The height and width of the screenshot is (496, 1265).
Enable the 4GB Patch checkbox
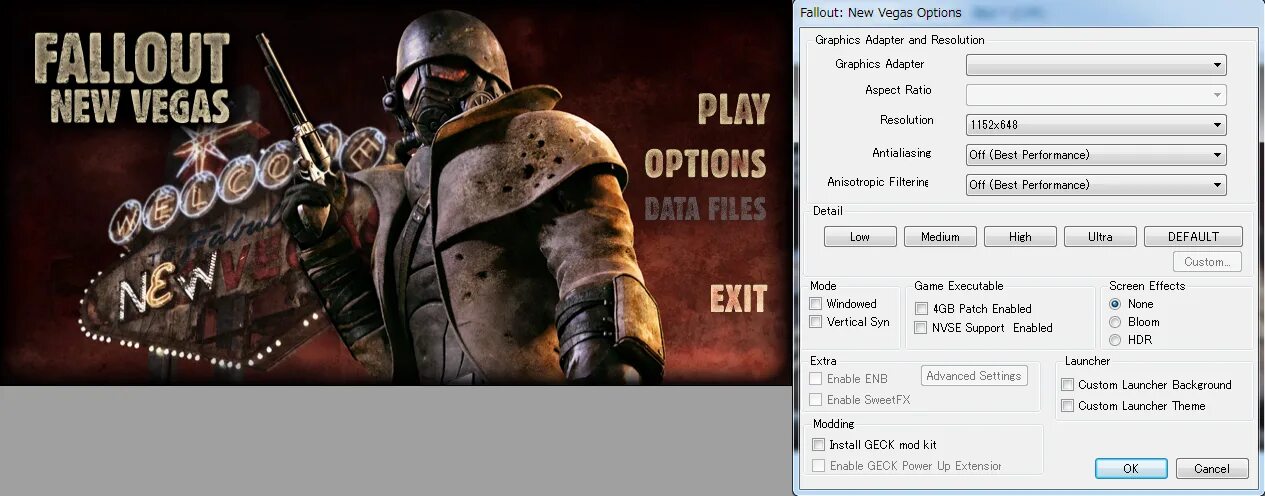[921, 309]
